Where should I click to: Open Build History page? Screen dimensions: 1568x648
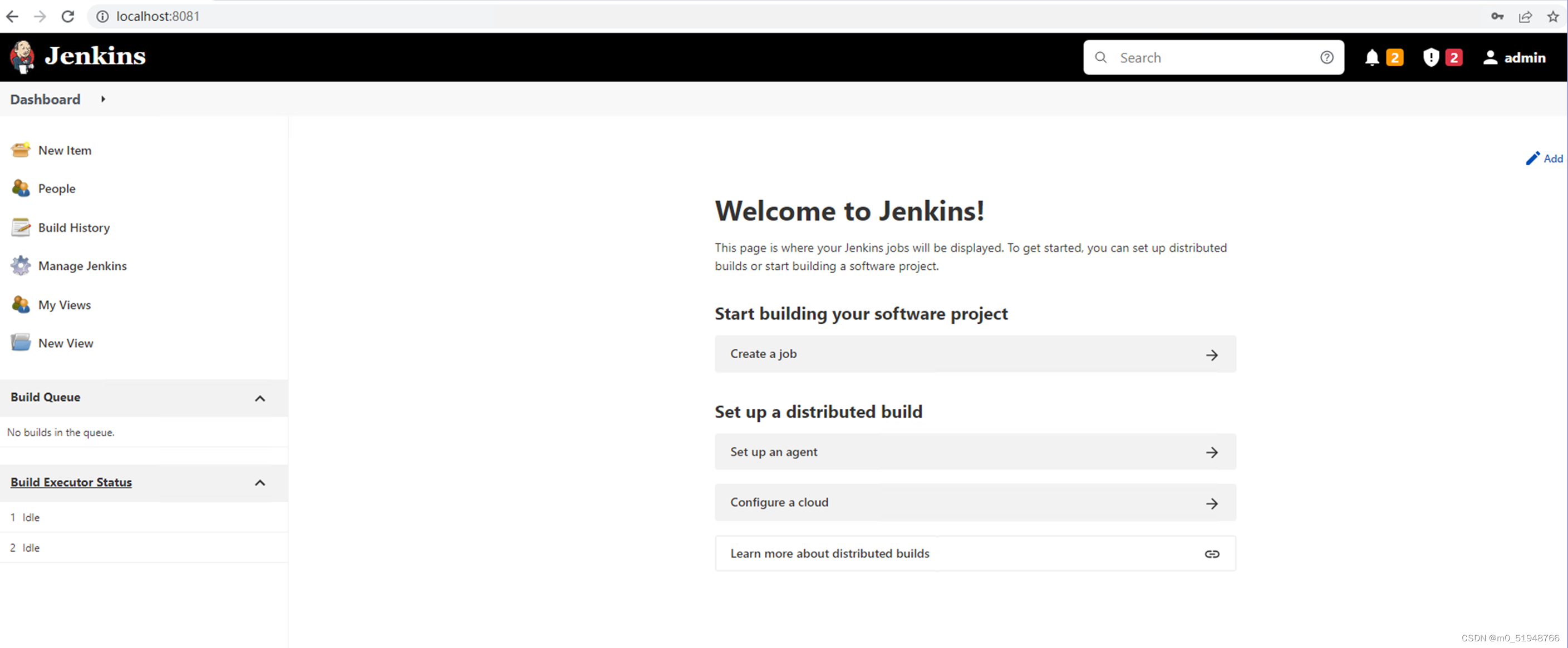pos(73,227)
